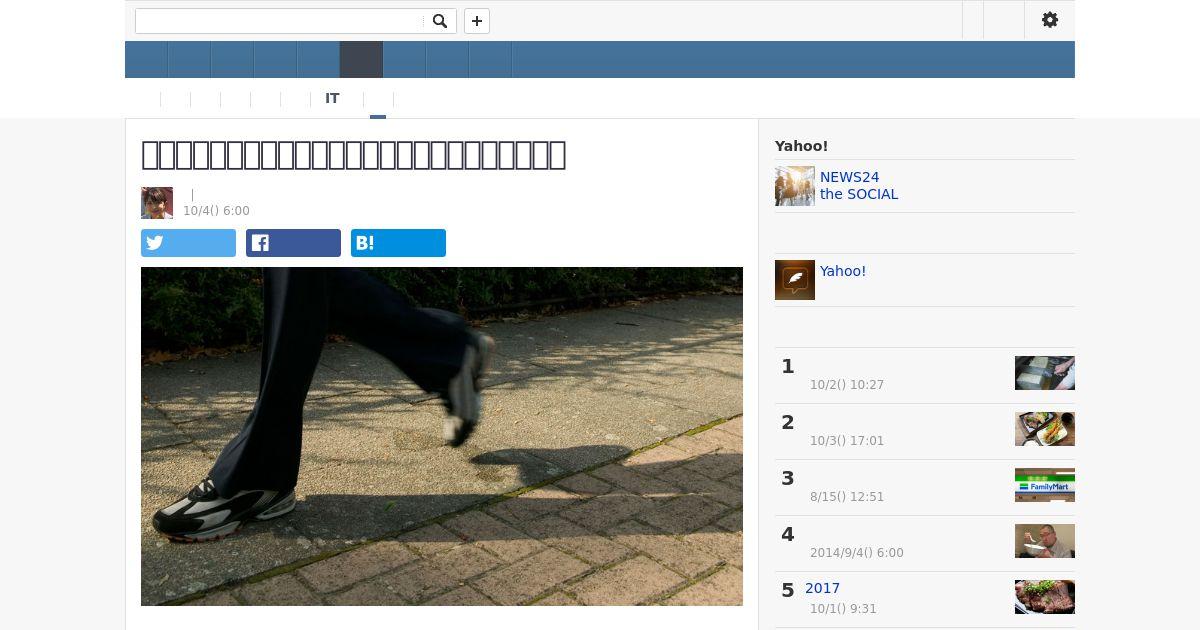This screenshot has width=1200, height=630.
Task: Click the 2014/9/4 6:00 ranking date
Action: 857,553
